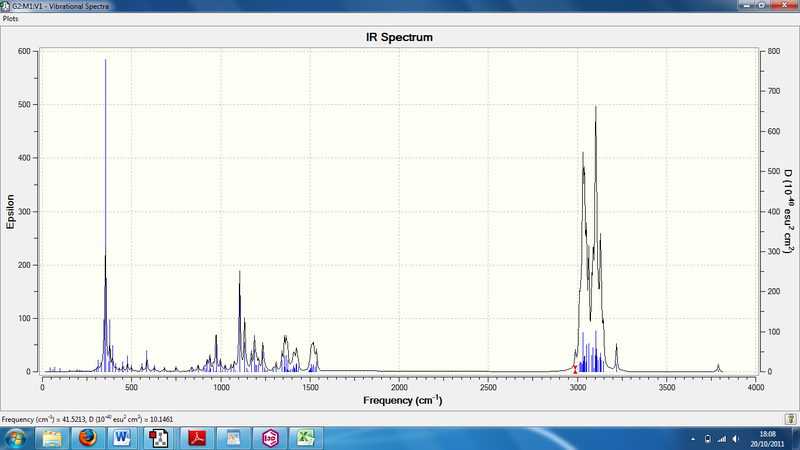Open Windows Explorer from the taskbar
The height and width of the screenshot is (450, 800).
coord(52,438)
